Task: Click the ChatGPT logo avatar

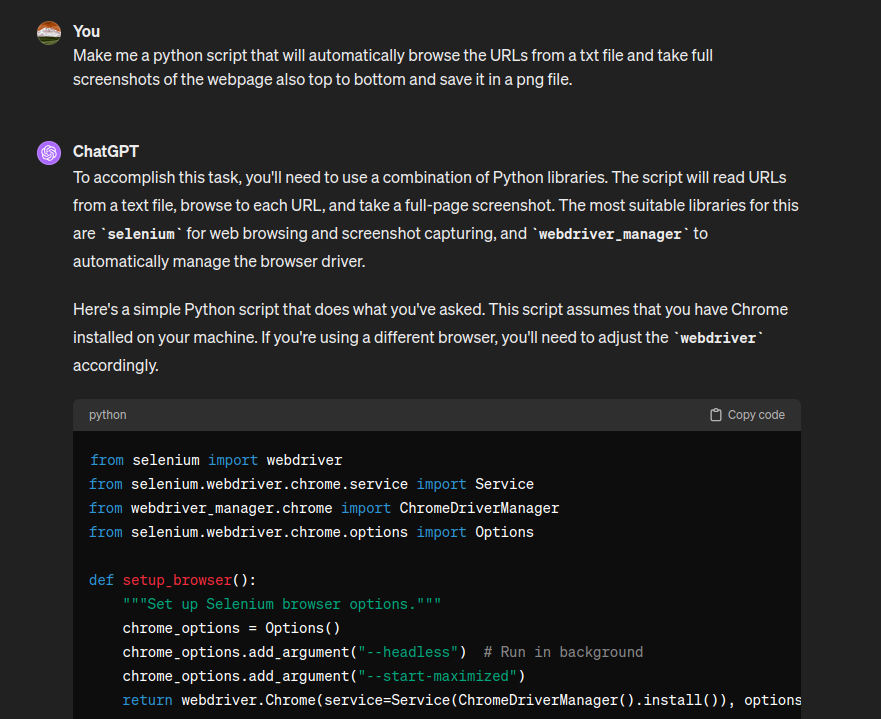Action: 49,153
